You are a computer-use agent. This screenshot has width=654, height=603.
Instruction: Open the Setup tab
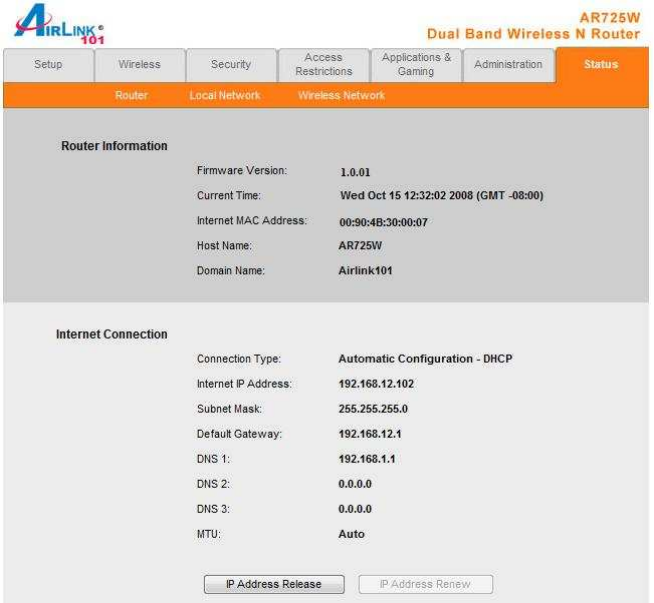[48, 65]
